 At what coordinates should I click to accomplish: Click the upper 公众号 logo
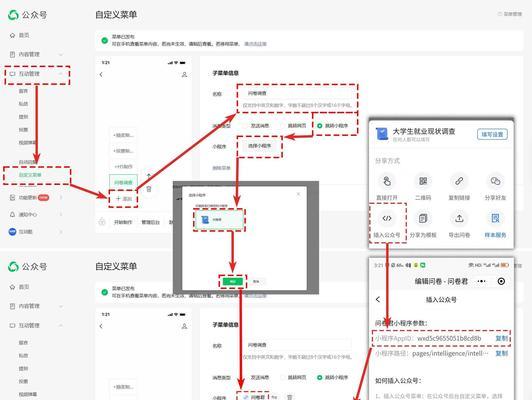pyautogui.click(x=13, y=15)
